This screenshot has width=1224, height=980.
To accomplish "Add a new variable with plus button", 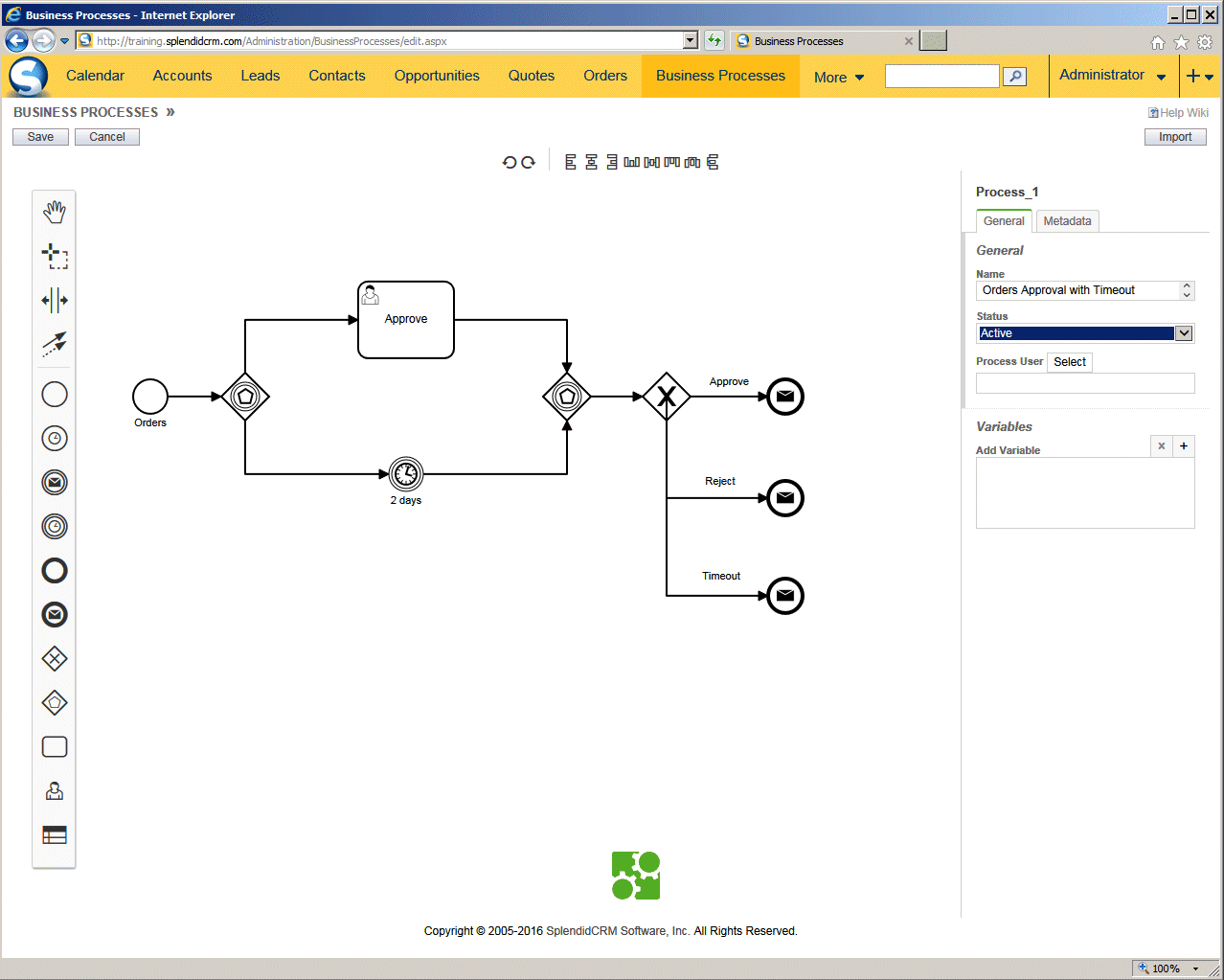I will [x=1184, y=446].
